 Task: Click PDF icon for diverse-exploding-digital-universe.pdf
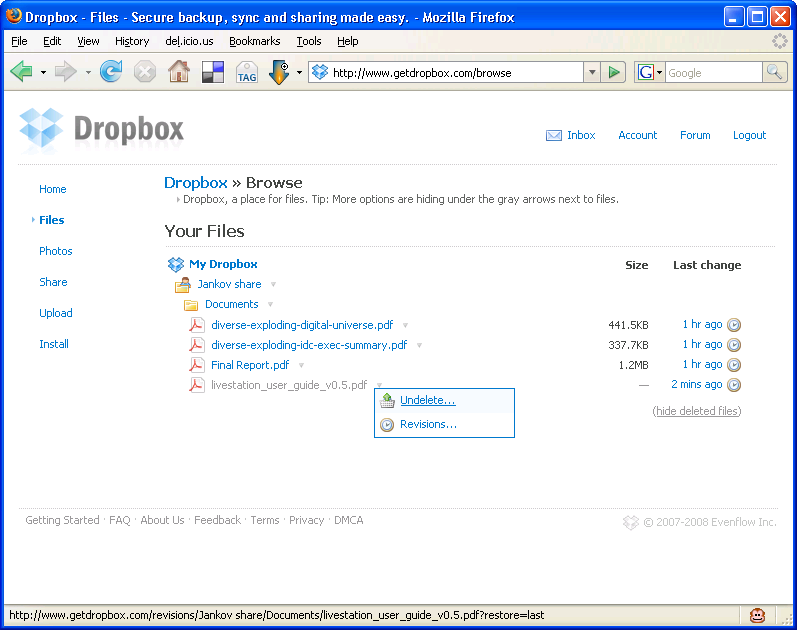(x=197, y=325)
